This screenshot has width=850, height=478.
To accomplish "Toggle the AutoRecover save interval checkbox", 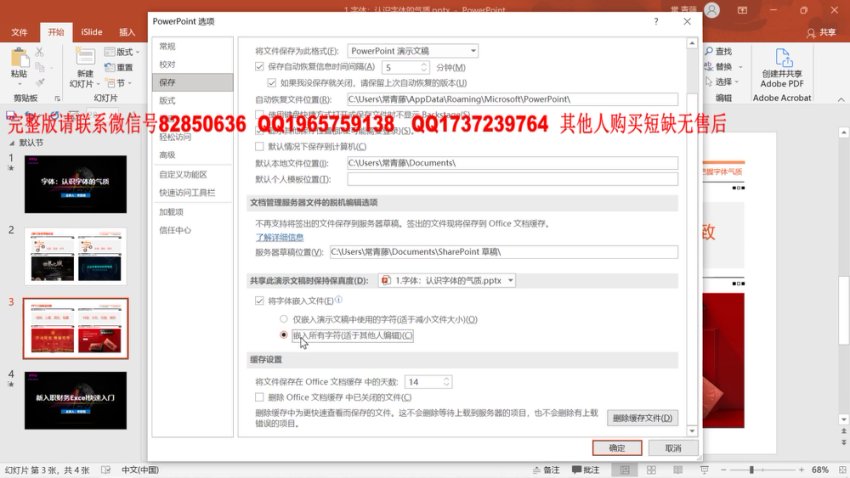I will tap(260, 67).
